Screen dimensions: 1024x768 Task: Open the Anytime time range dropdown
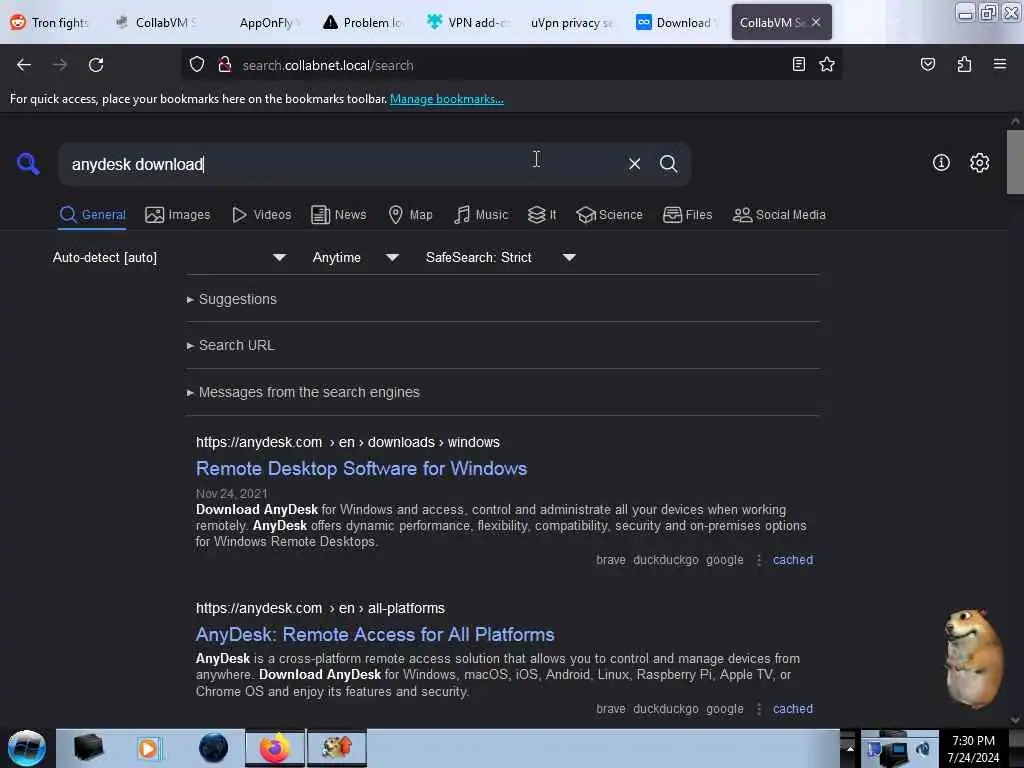point(355,257)
